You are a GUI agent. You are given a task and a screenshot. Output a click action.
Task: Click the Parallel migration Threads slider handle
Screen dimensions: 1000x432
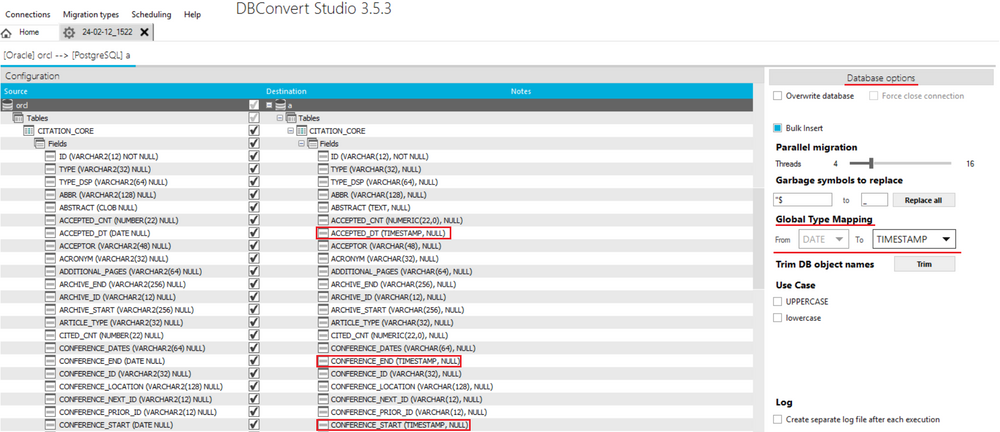tap(871, 163)
